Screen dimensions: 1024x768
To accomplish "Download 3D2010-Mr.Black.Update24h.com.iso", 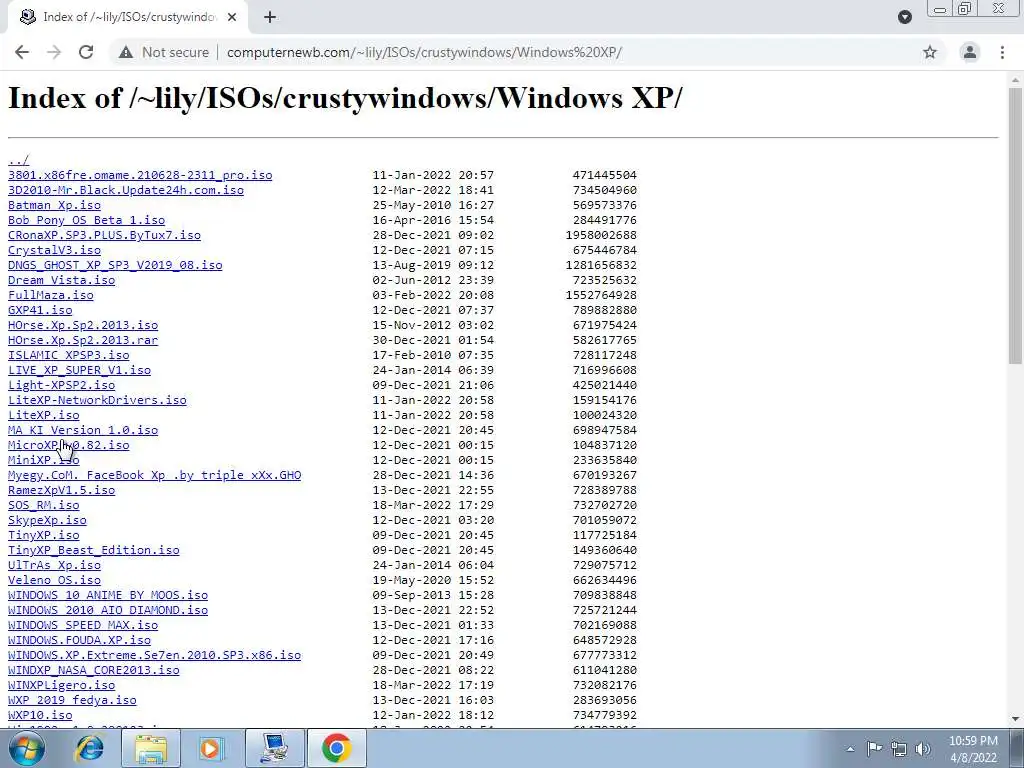I will coord(125,190).
